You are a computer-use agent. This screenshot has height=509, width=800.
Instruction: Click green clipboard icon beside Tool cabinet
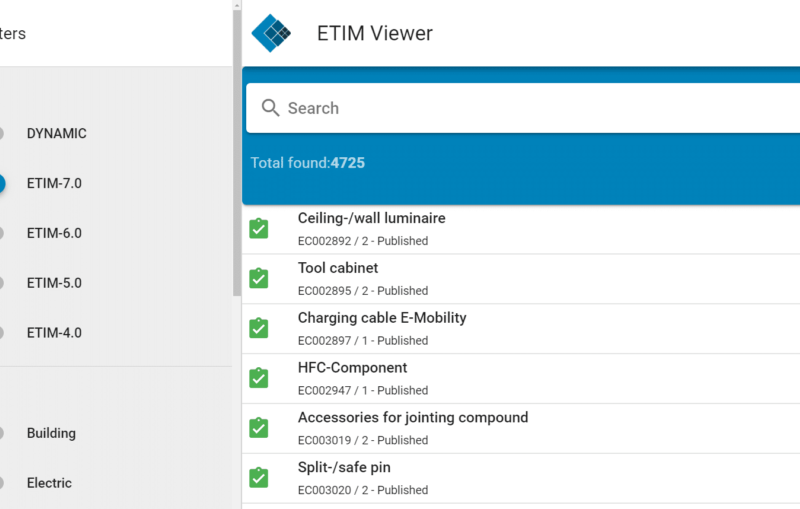(259, 279)
